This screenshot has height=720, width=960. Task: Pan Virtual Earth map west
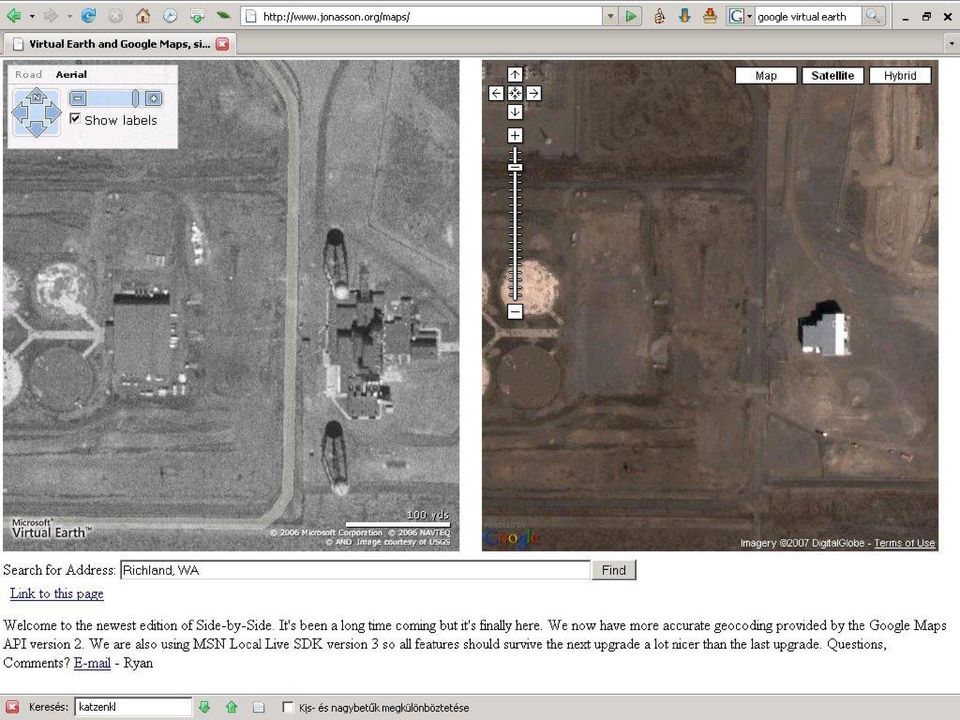20,113
